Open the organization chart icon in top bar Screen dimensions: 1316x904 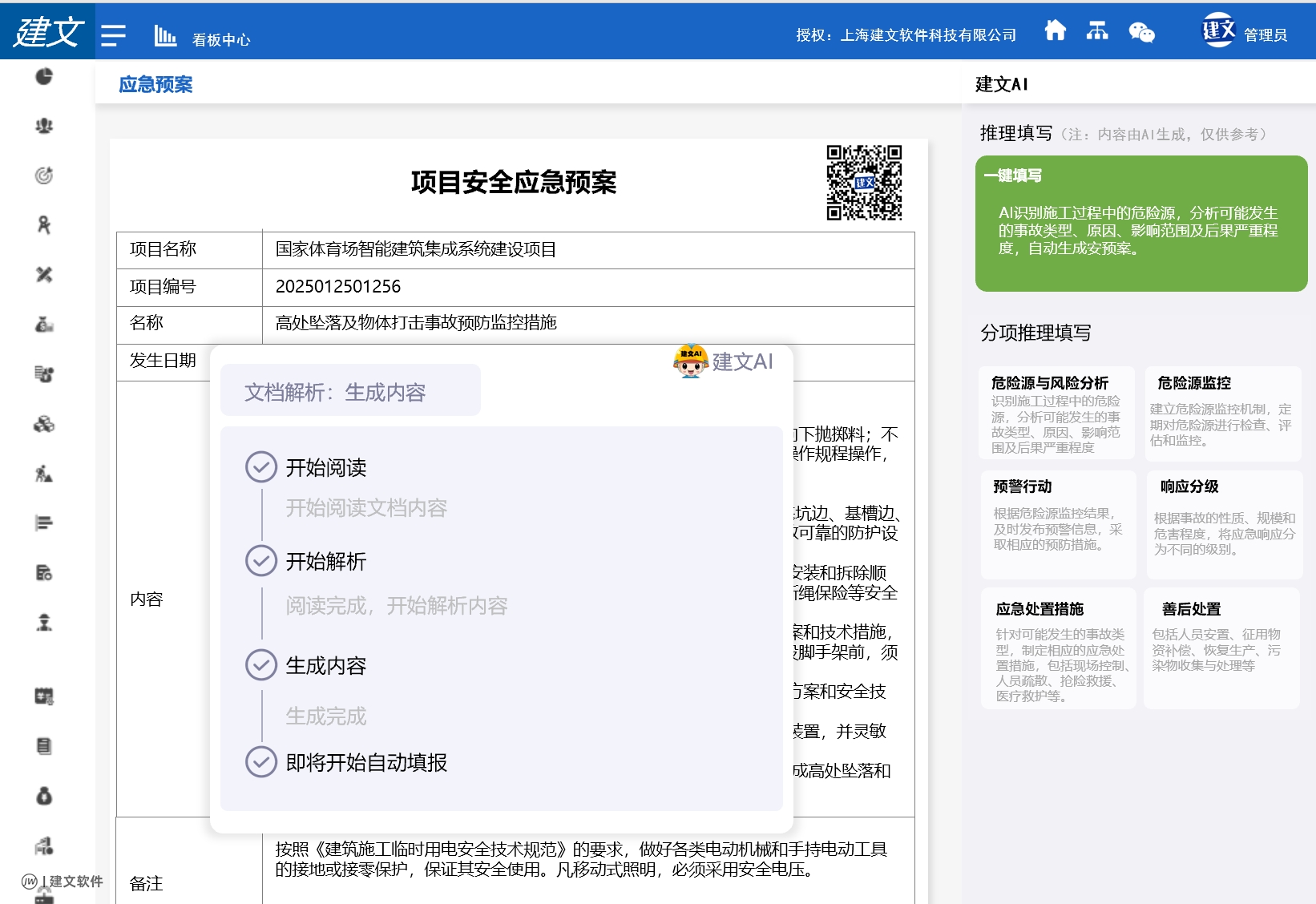pos(1097,30)
